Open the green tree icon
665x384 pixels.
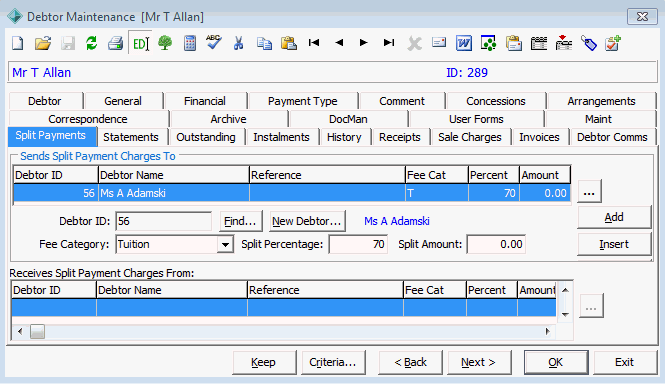(165, 43)
